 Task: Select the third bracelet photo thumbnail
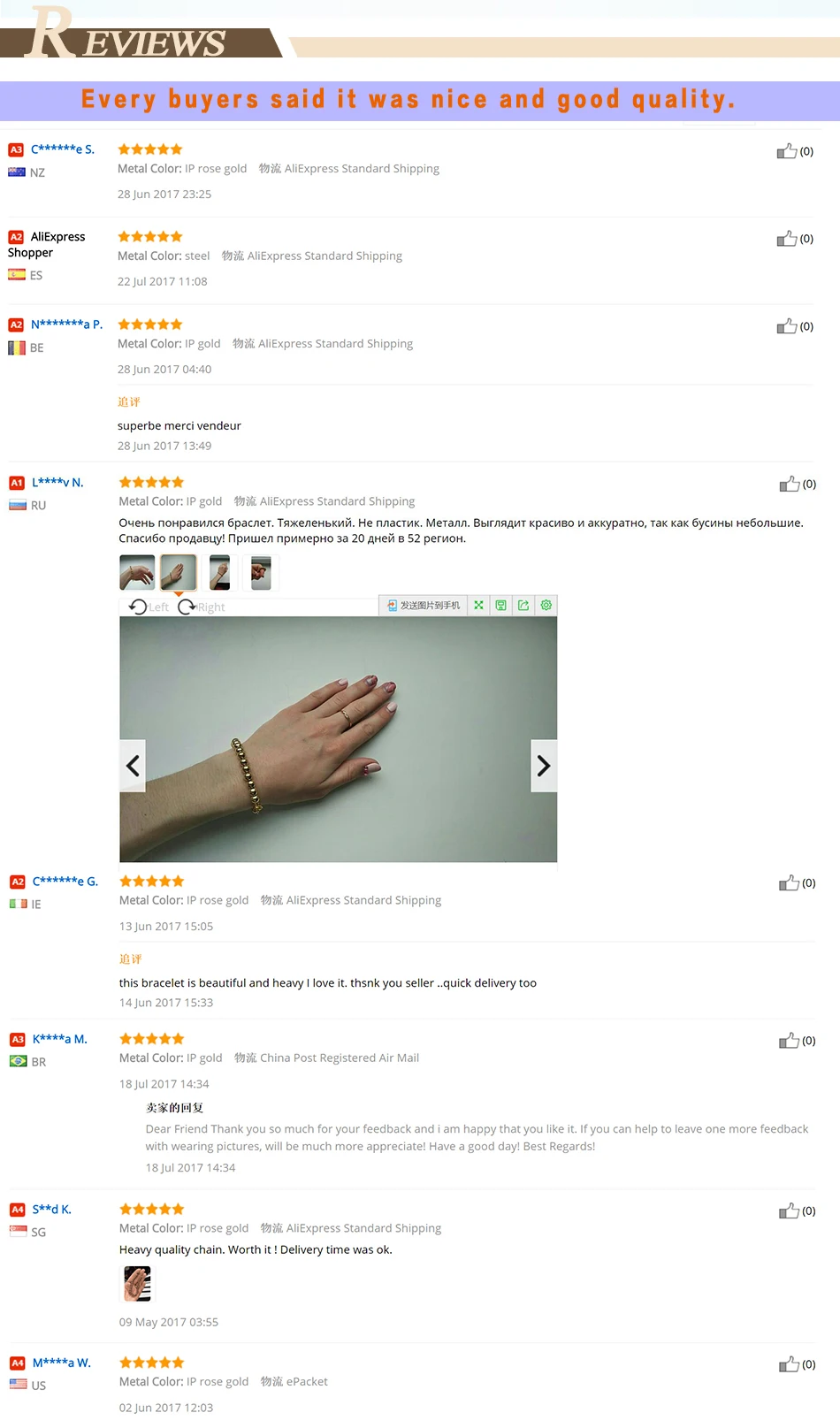[x=219, y=572]
